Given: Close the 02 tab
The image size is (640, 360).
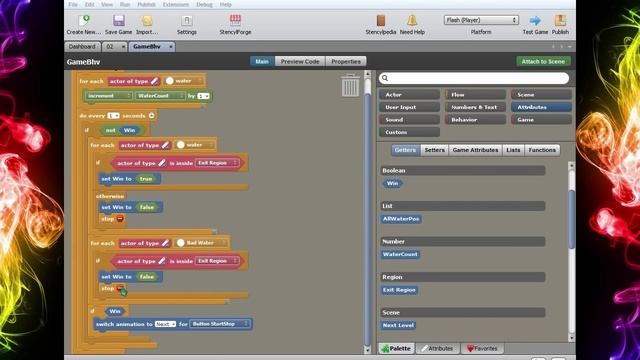Looking at the screenshot, I should 123,47.
